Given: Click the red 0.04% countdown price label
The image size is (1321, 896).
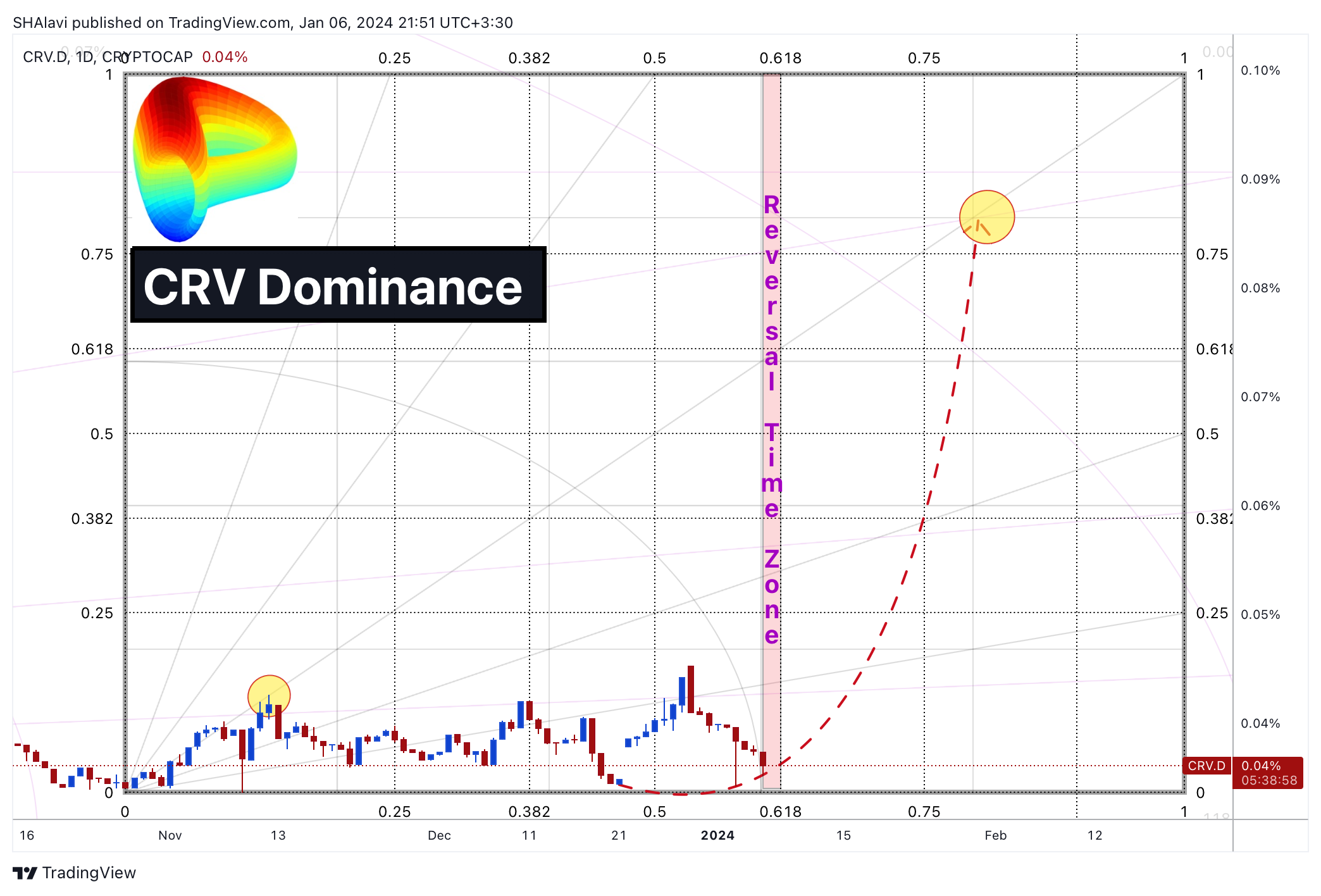Looking at the screenshot, I should 1268,773.
